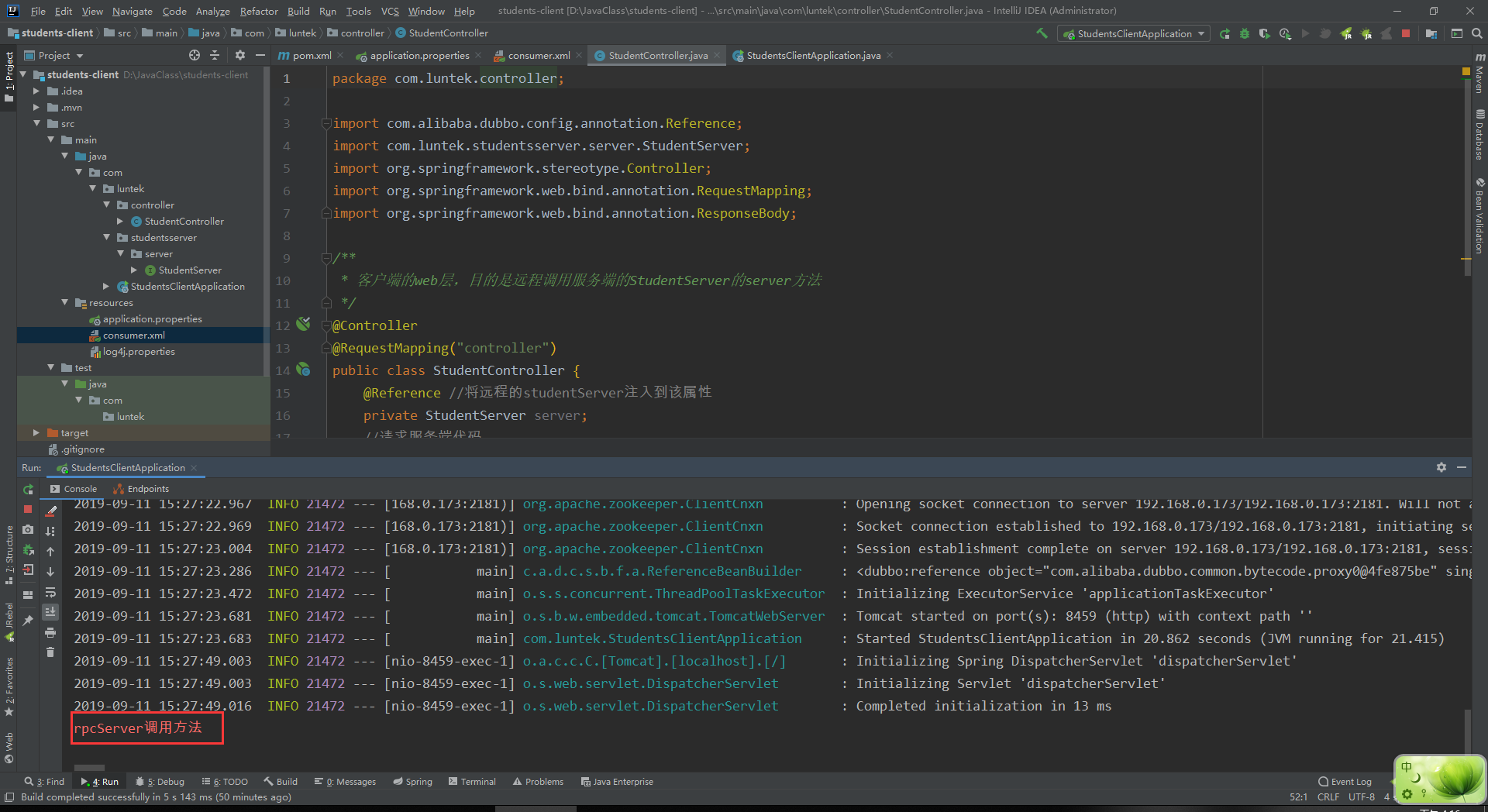Expand the .idea folder
1488x812 pixels.
click(36, 91)
